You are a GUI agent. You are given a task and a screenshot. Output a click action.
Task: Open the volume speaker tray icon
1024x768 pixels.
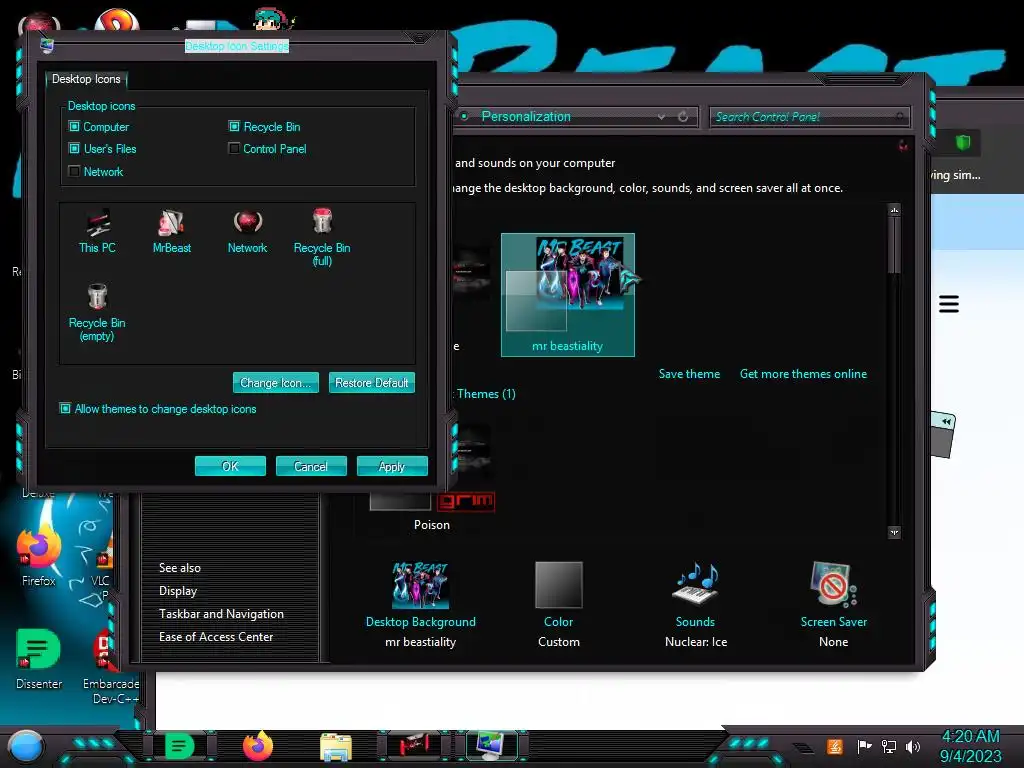tap(913, 746)
